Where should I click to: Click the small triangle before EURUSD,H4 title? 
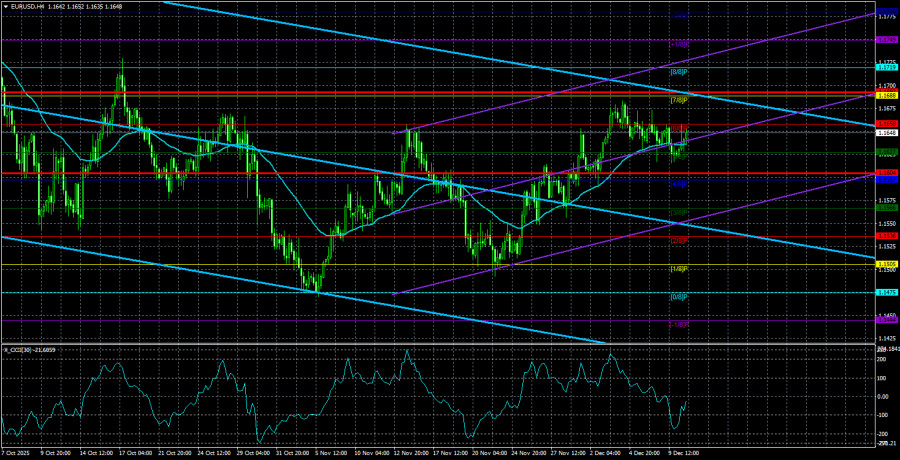click(x=6, y=6)
